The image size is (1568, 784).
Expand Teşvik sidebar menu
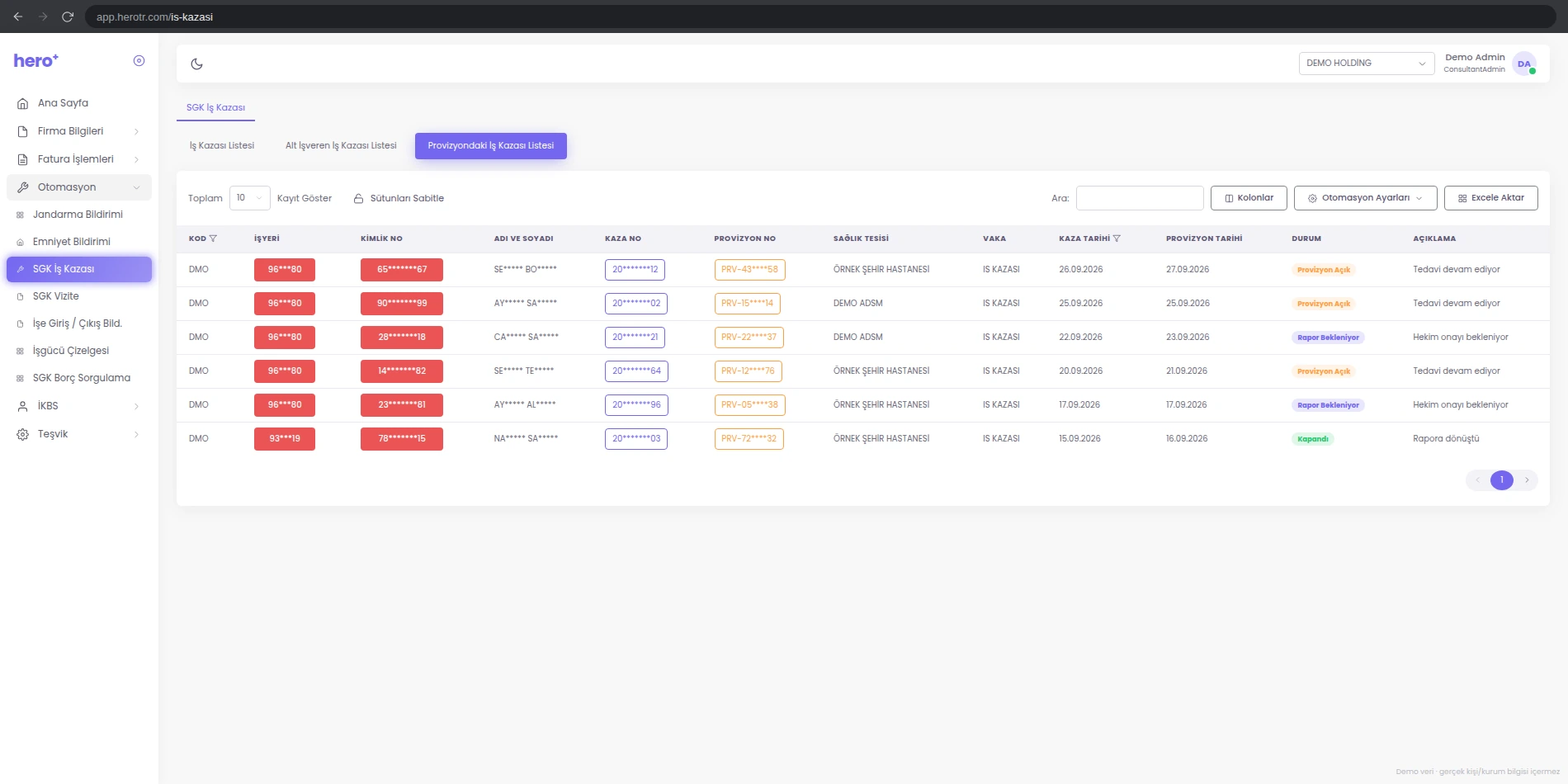(x=79, y=434)
